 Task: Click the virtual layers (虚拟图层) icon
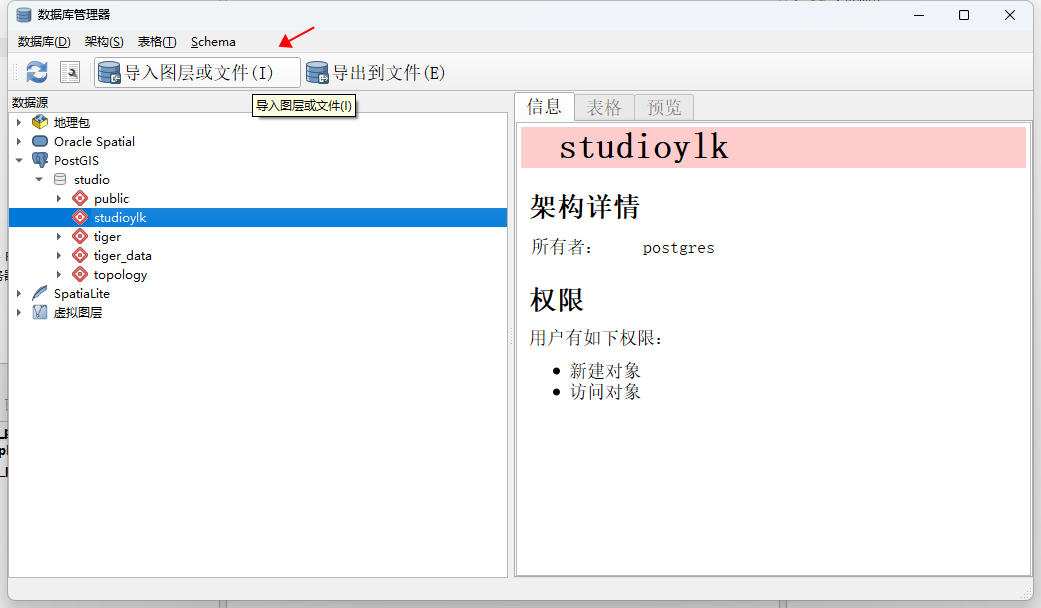point(40,312)
